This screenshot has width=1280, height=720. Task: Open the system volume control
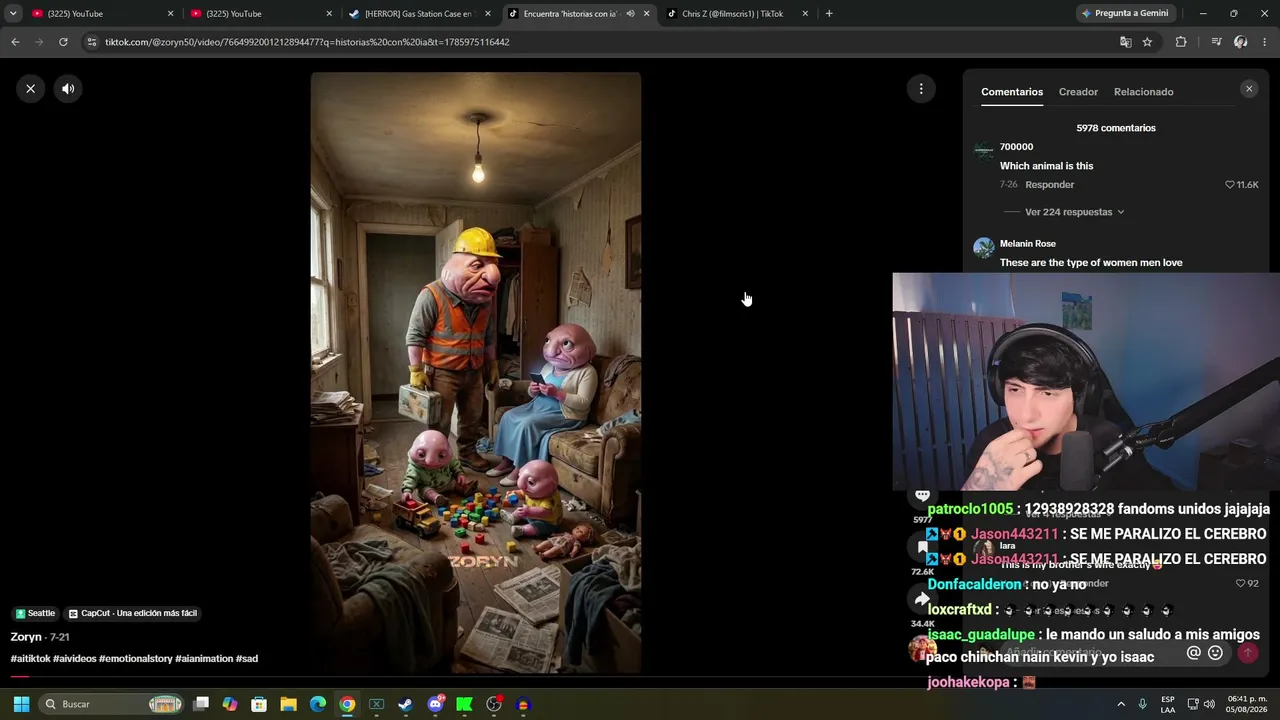pyautogui.click(x=1209, y=704)
